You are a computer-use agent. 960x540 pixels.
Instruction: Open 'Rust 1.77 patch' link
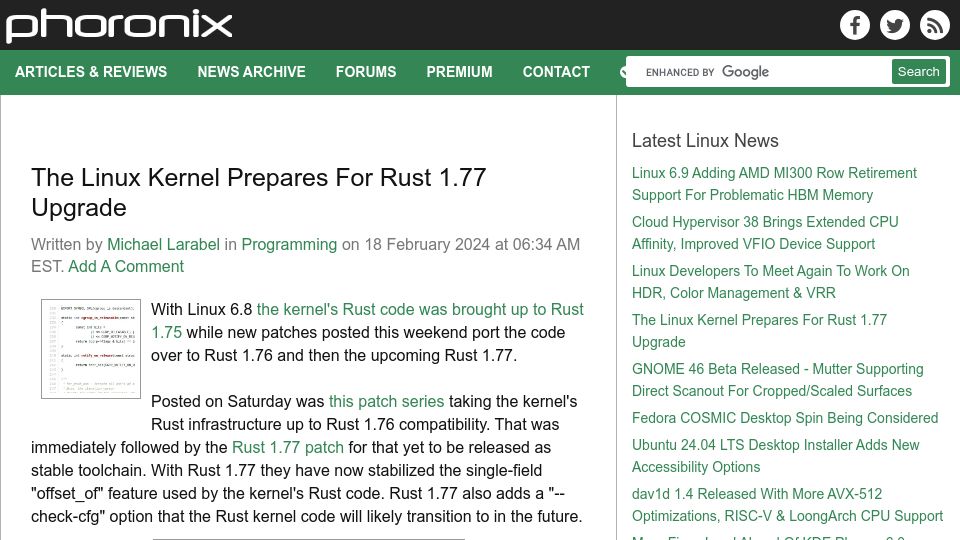pyautogui.click(x=288, y=447)
